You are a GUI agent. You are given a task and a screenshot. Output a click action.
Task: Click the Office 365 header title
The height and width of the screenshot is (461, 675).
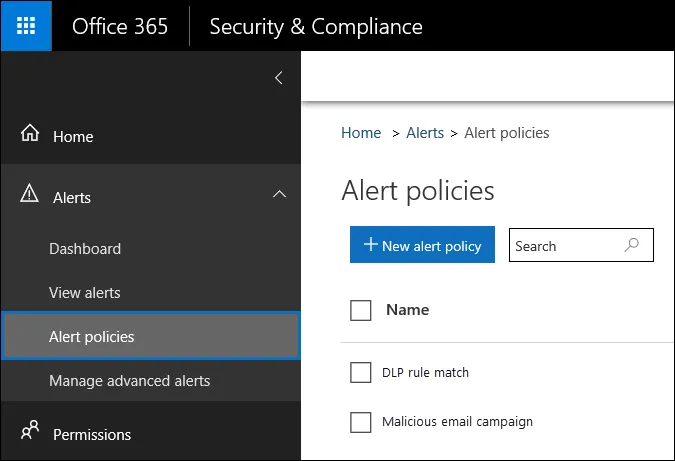tap(120, 27)
